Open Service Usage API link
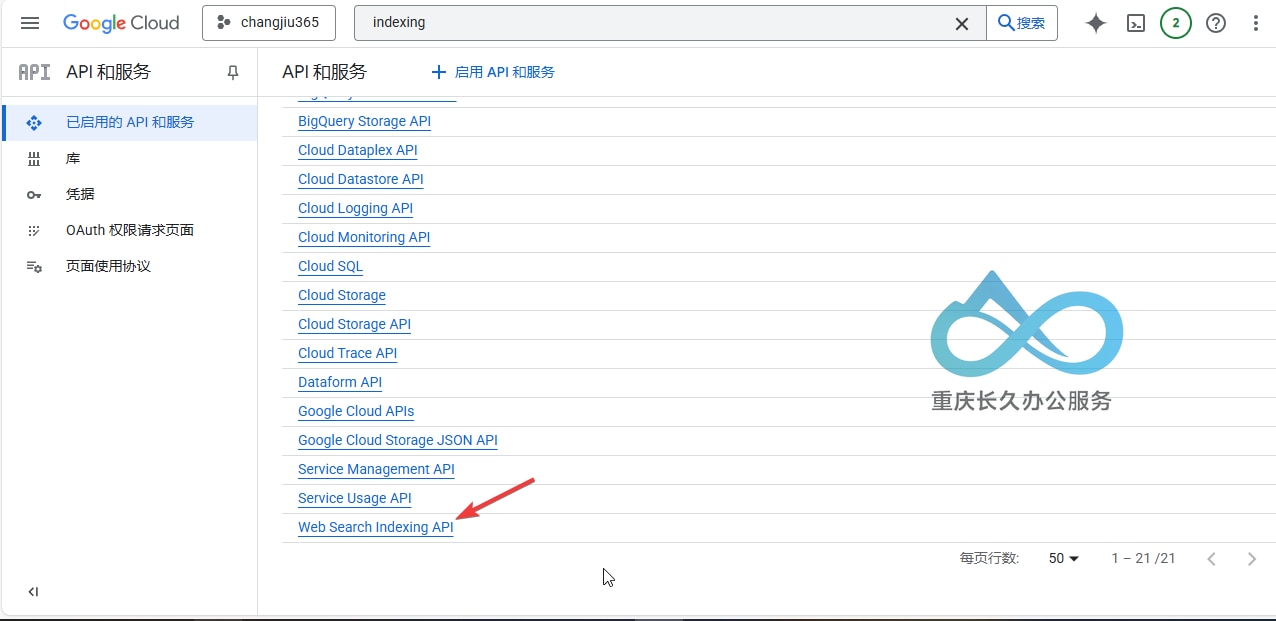1276x621 pixels. tap(355, 498)
